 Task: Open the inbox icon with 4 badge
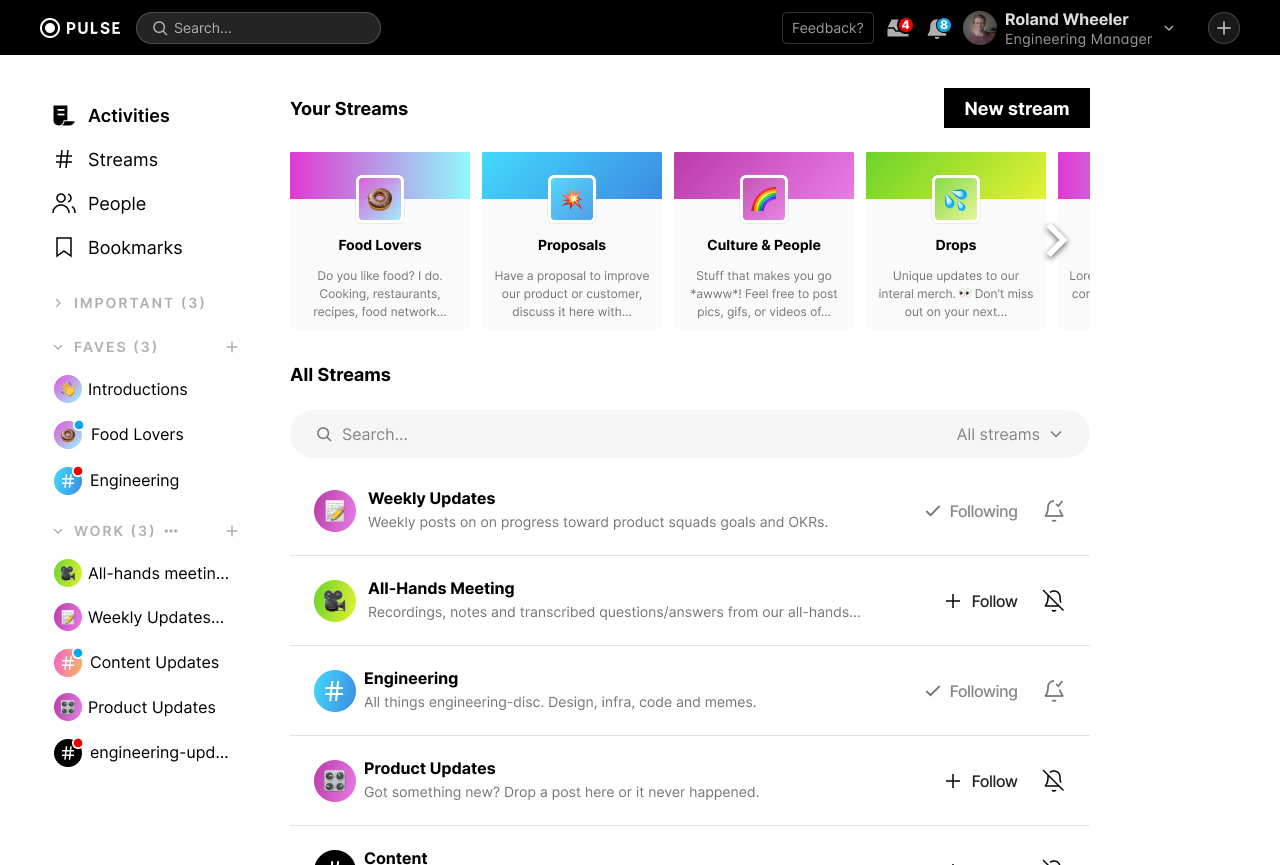pos(898,28)
